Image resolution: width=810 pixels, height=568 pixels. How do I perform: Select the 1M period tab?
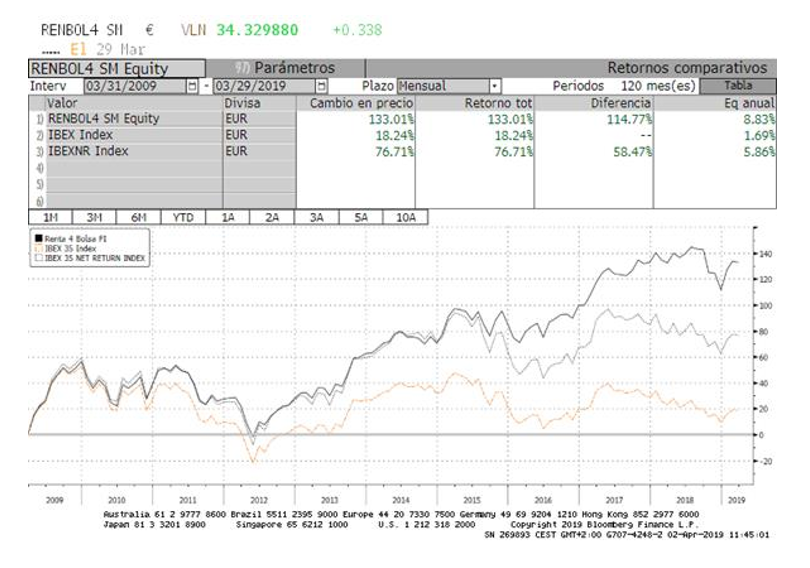(50, 217)
